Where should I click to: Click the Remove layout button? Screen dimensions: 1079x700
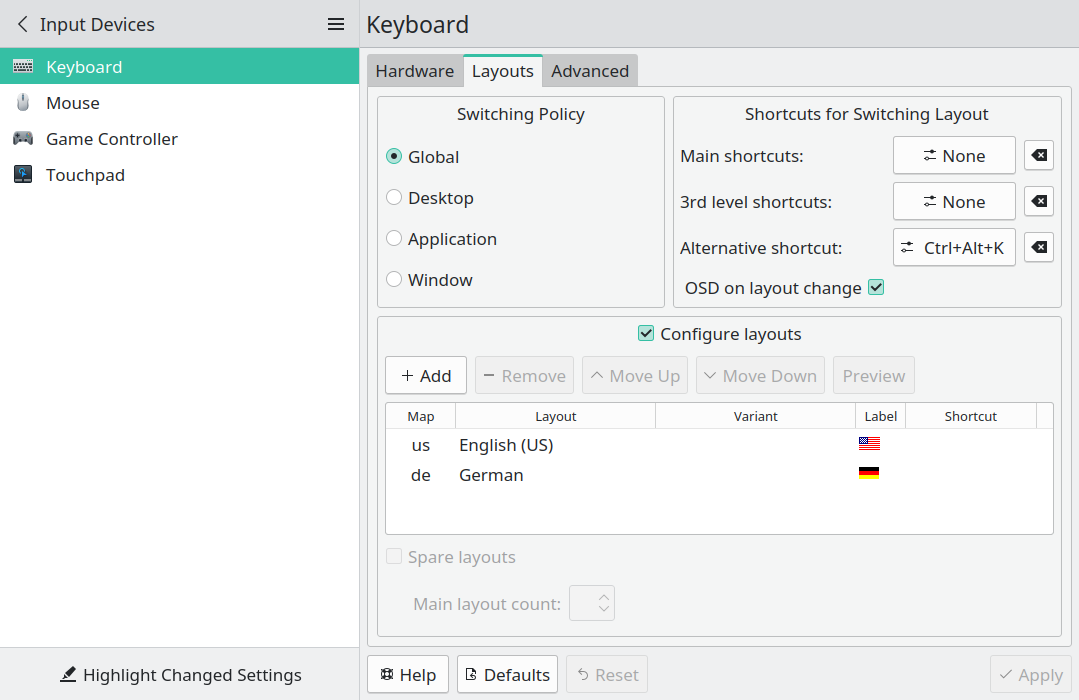524,376
